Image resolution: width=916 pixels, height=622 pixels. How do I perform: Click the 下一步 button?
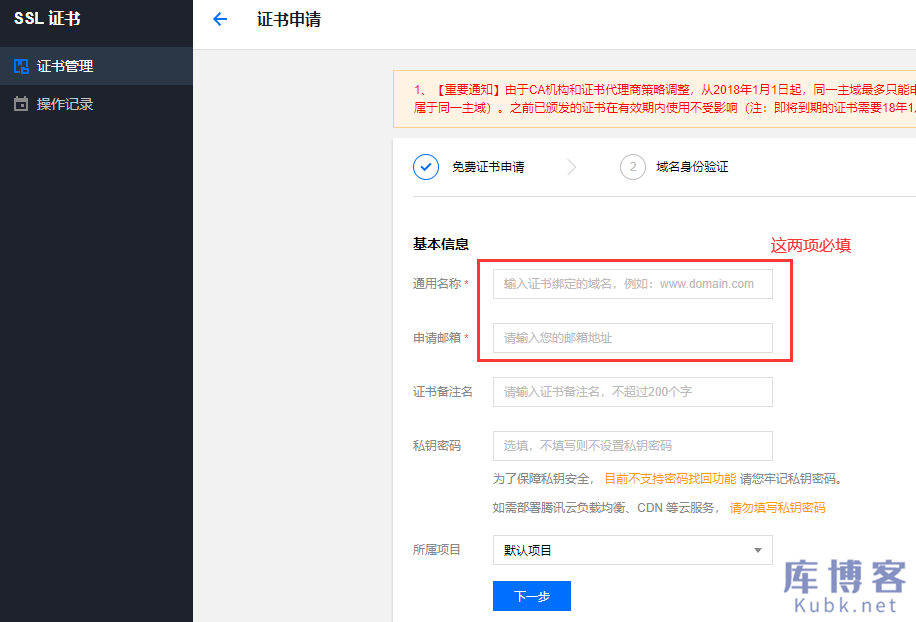(531, 596)
